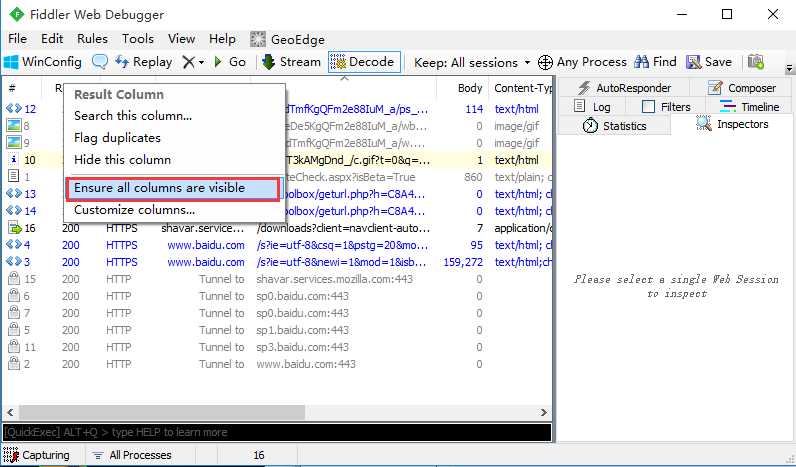The image size is (796, 467).
Task: Open Find via the binoculars icon
Action: (x=642, y=62)
